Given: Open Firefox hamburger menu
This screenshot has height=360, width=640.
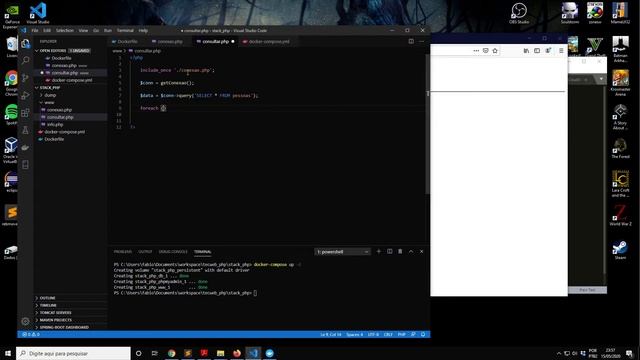Looking at the screenshot, I should (561, 51).
